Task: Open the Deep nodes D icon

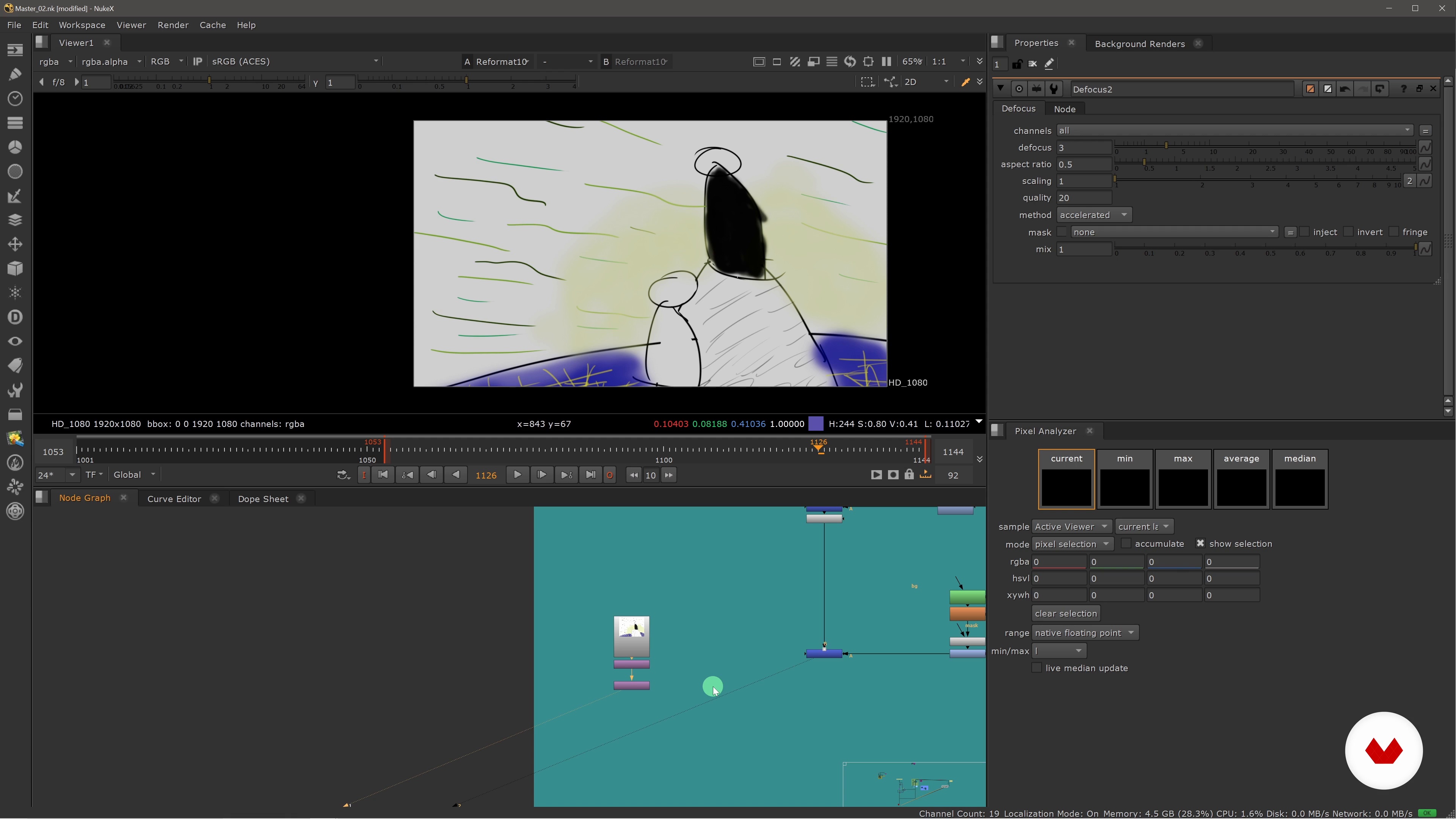Action: coord(15,317)
